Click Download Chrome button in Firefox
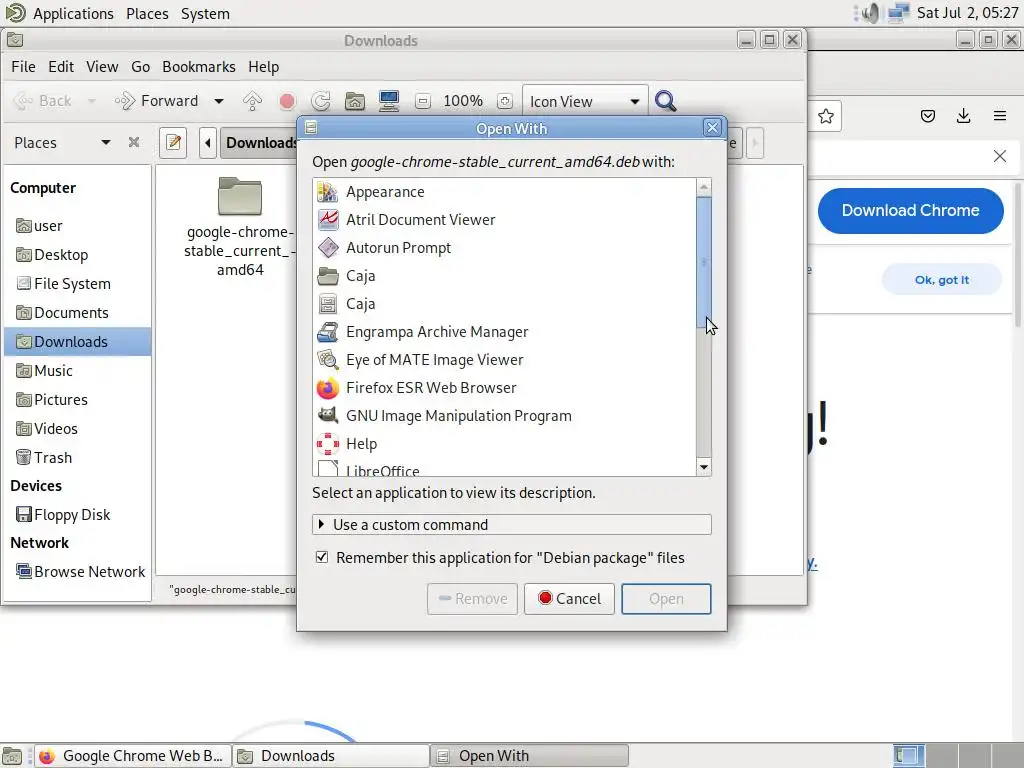This screenshot has width=1024, height=768. coord(910,210)
